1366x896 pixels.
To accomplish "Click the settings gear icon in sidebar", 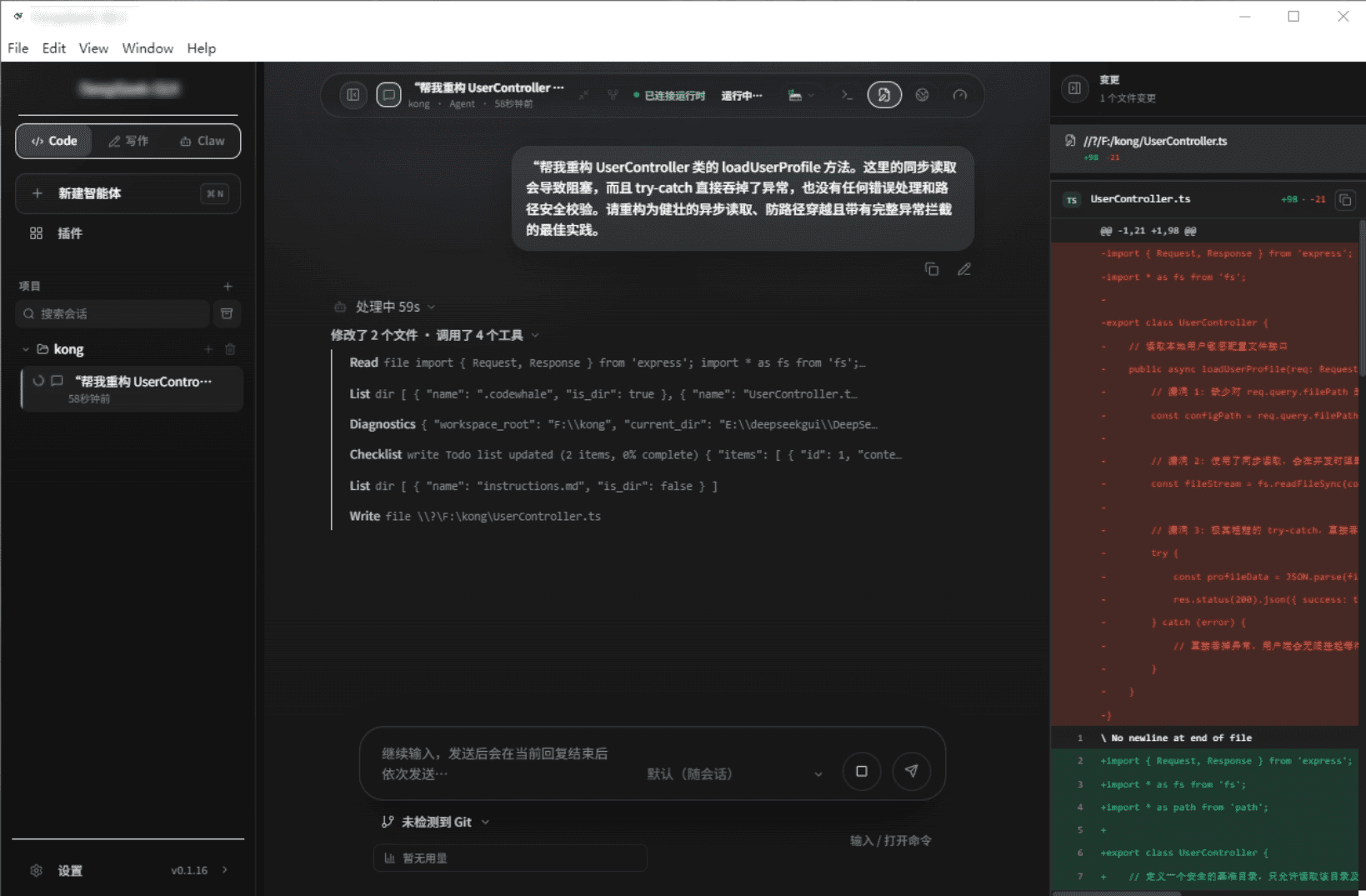I will pos(36,870).
